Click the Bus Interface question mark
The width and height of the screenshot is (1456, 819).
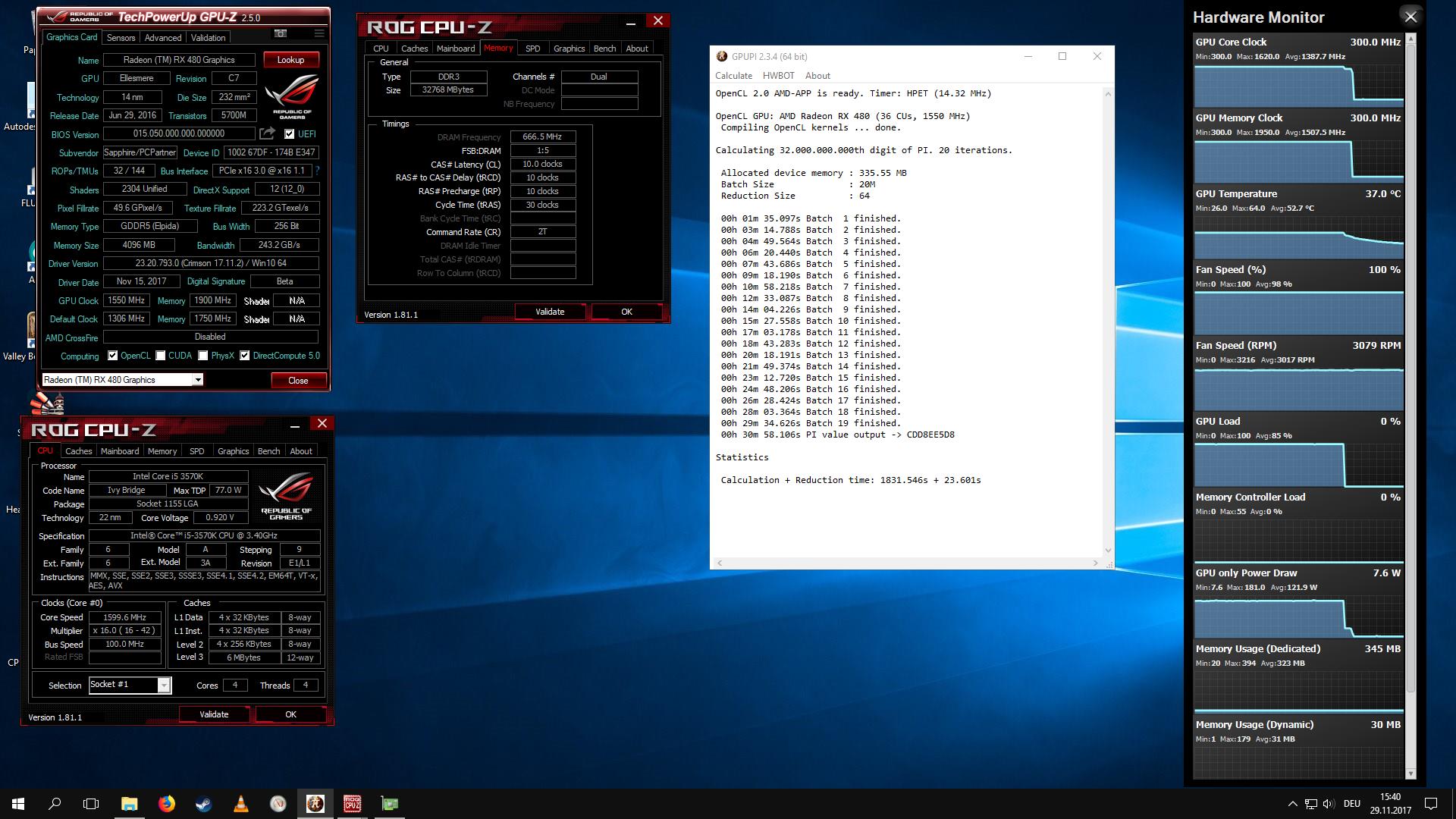coord(317,171)
